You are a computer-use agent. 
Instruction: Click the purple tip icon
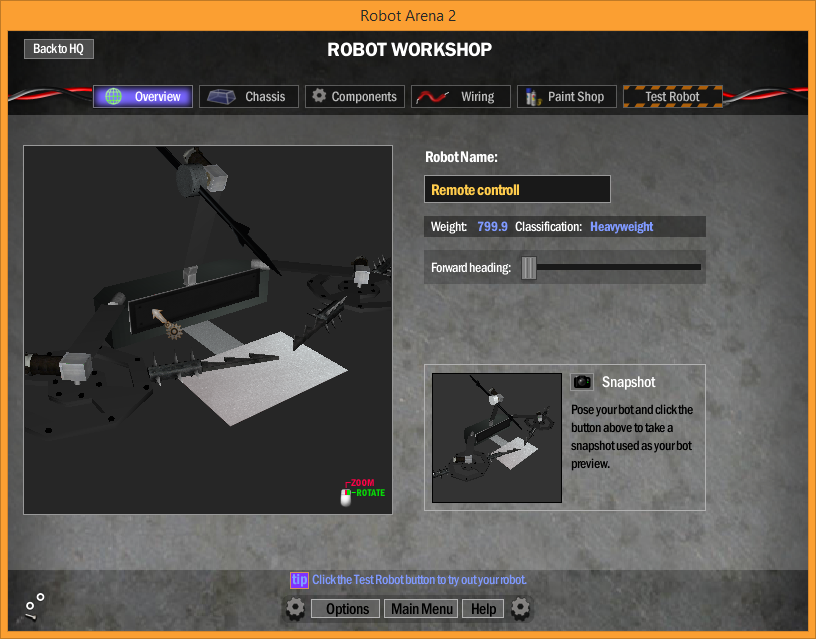pos(299,580)
